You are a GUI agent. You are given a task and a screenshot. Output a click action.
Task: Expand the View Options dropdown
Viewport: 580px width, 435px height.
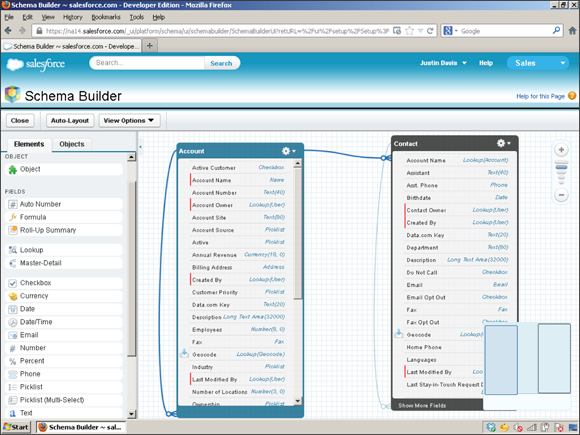click(129, 121)
